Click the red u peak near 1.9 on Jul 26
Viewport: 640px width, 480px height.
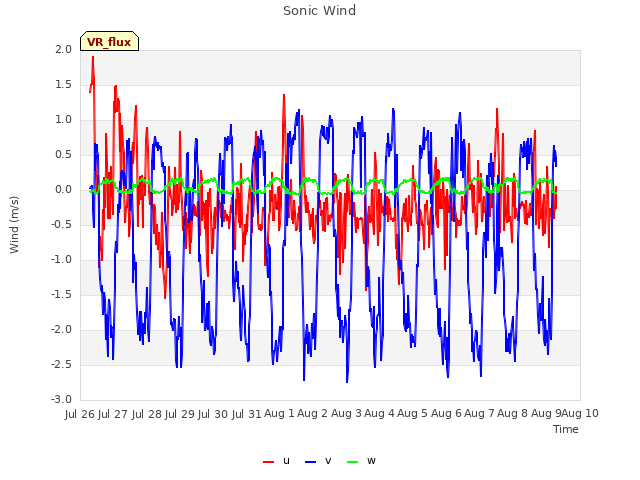[x=93, y=58]
